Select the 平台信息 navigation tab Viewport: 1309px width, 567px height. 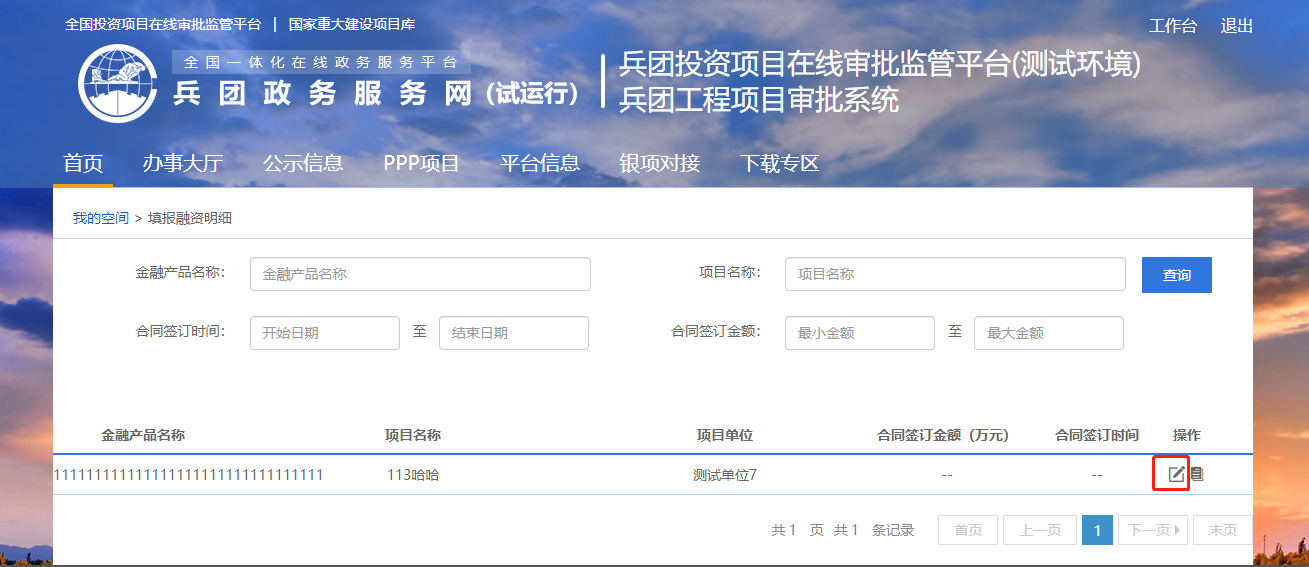(539, 163)
